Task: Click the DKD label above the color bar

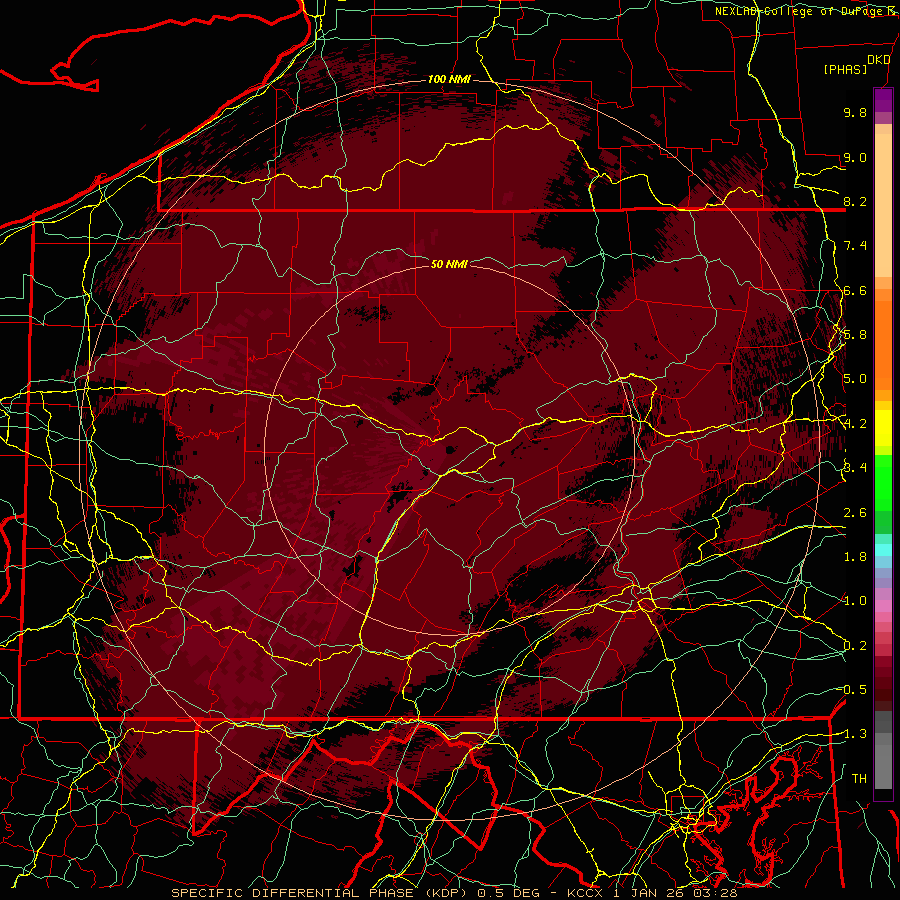Action: 878,60
